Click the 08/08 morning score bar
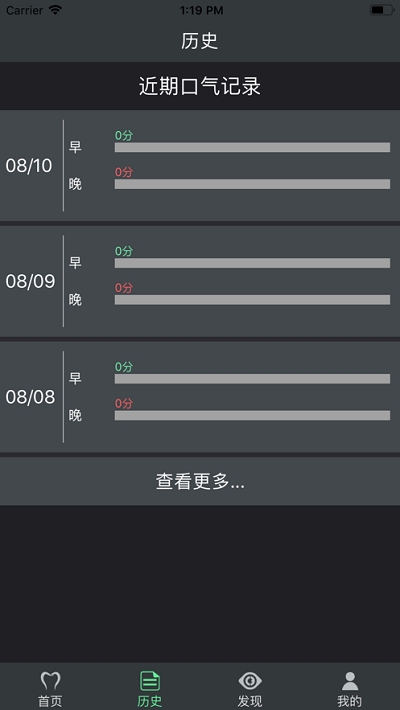 (x=252, y=379)
